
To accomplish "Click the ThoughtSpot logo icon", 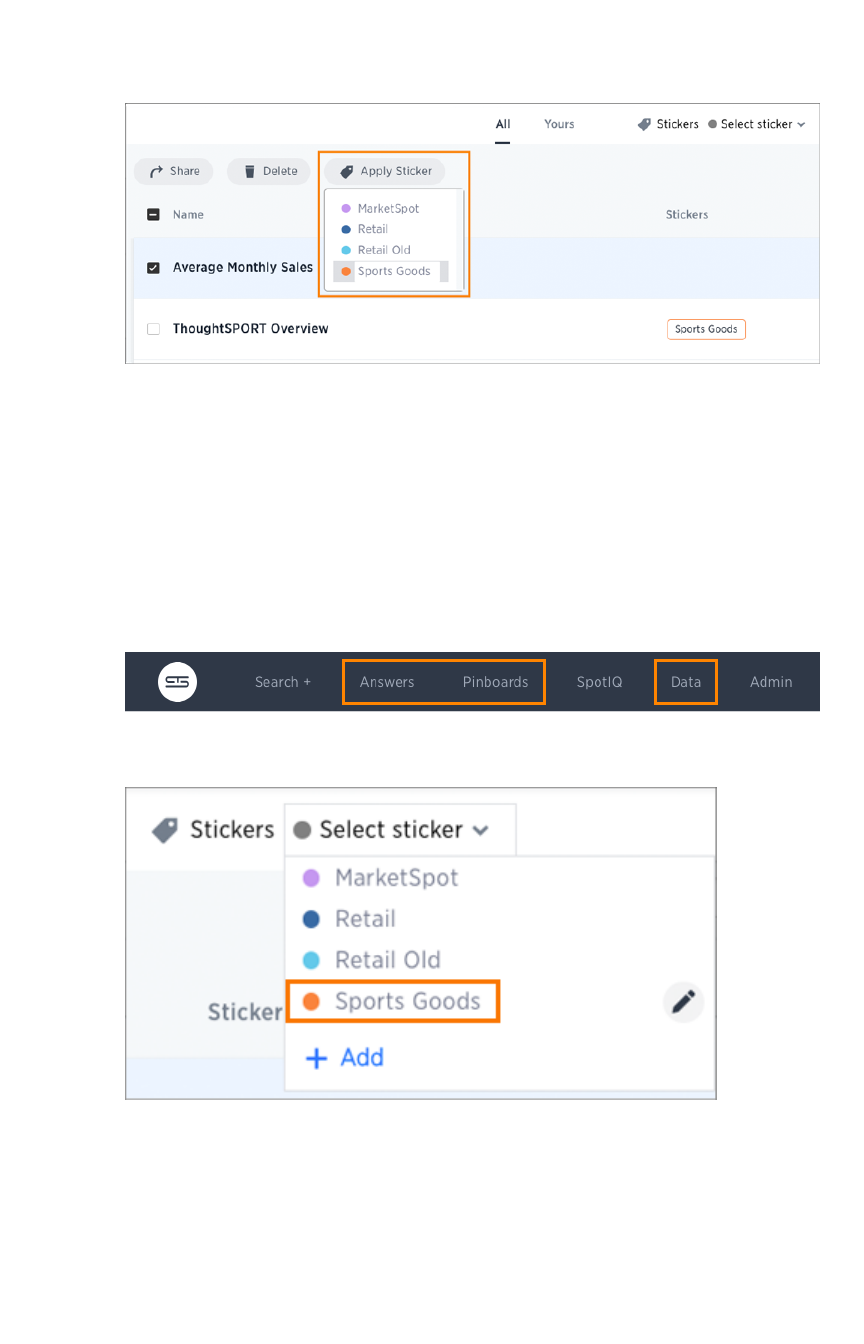I will pyautogui.click(x=177, y=682).
